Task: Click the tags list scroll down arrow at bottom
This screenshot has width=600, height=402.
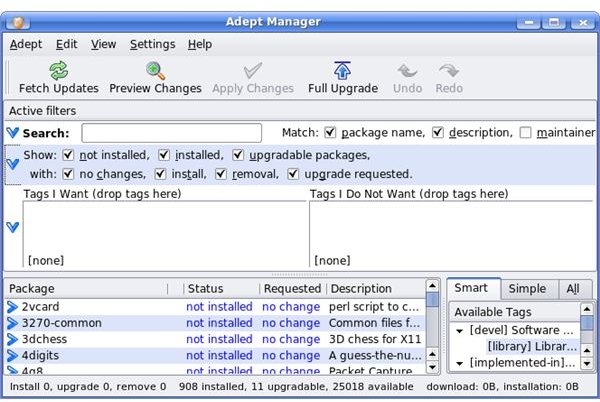Action: (586, 363)
